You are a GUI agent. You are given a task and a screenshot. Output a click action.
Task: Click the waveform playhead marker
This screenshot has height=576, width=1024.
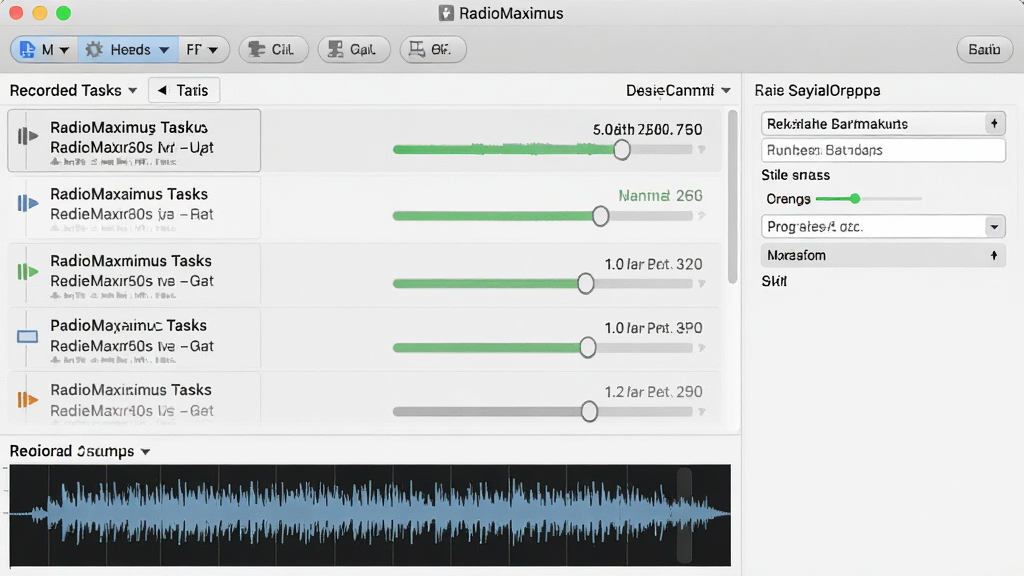tap(684, 515)
